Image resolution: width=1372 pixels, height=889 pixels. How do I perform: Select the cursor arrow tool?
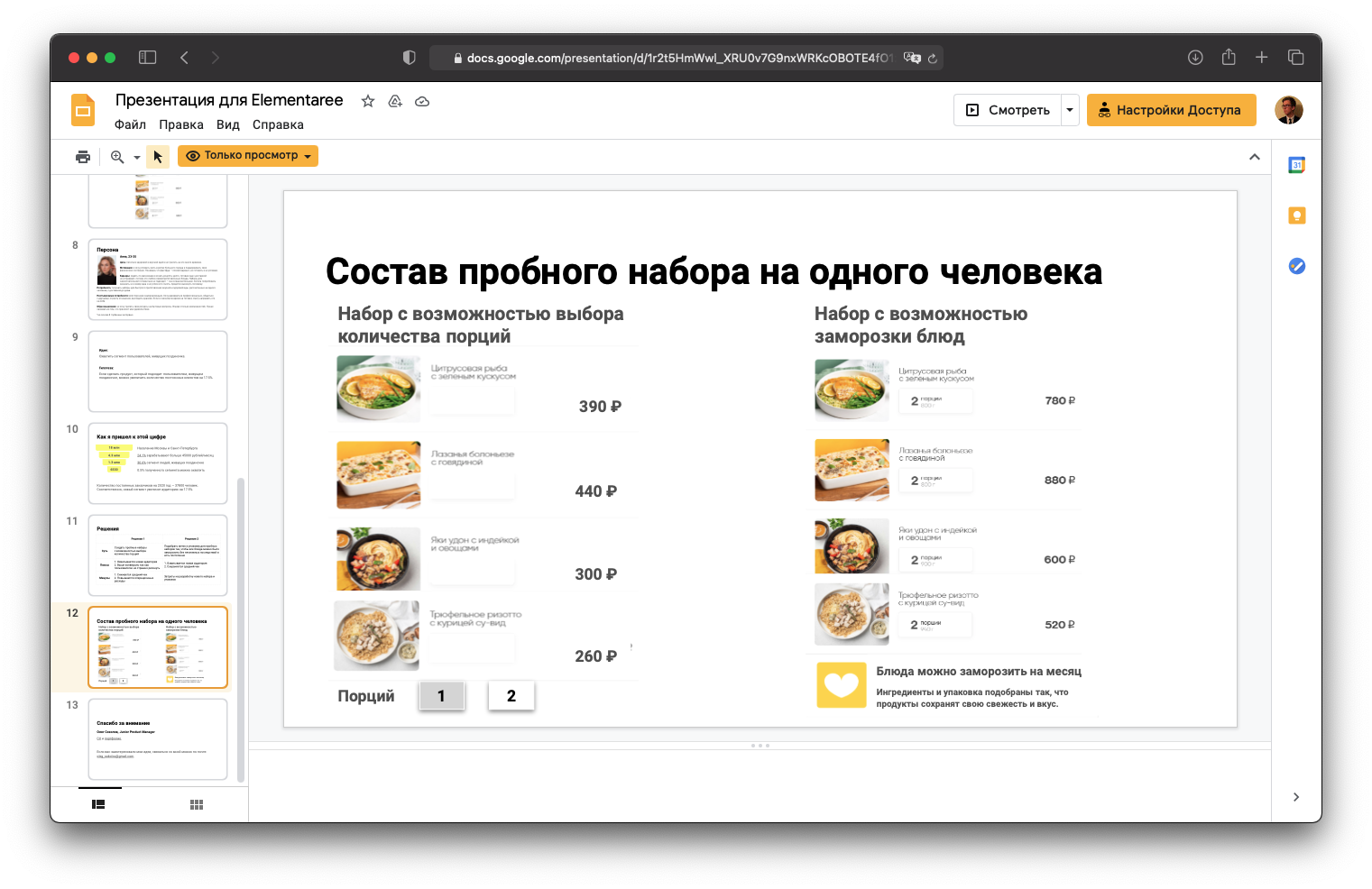[158, 157]
